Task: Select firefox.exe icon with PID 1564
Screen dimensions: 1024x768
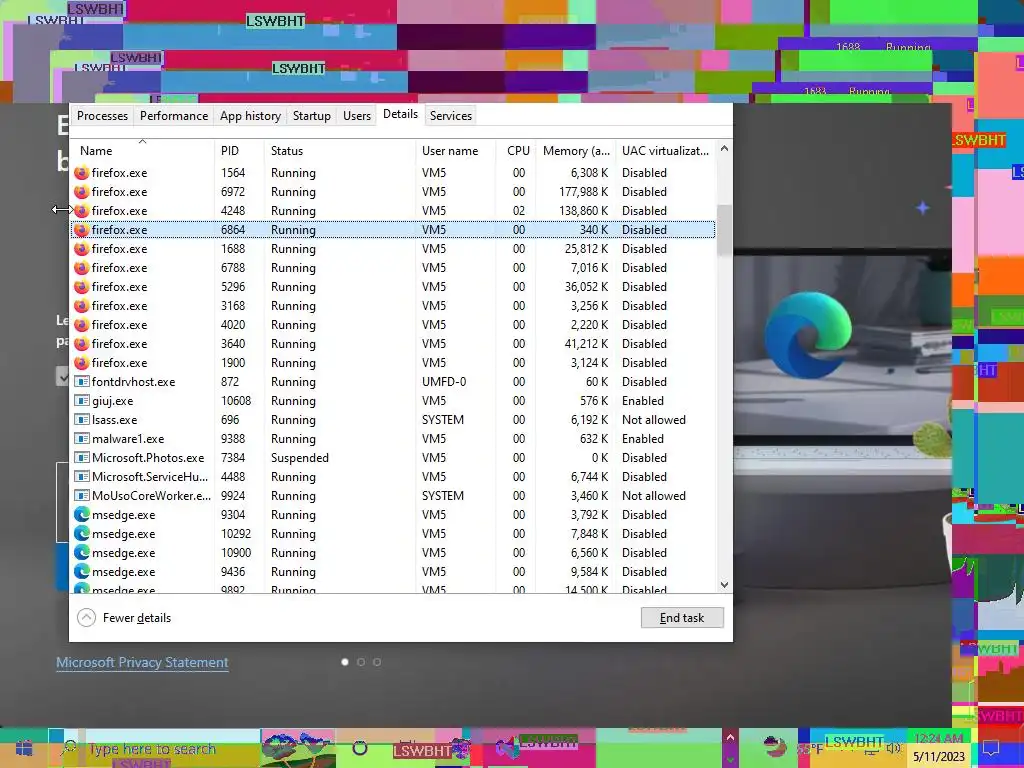Action: point(82,173)
